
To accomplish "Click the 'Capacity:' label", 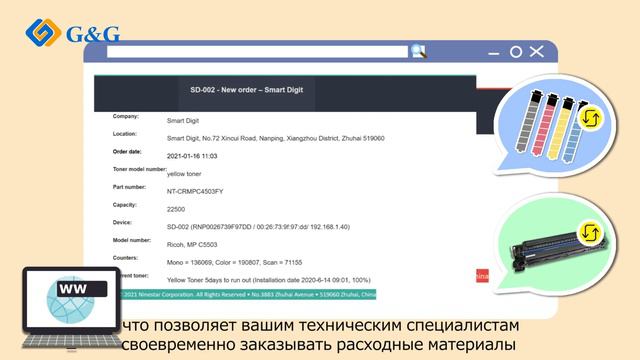I will pos(124,205).
